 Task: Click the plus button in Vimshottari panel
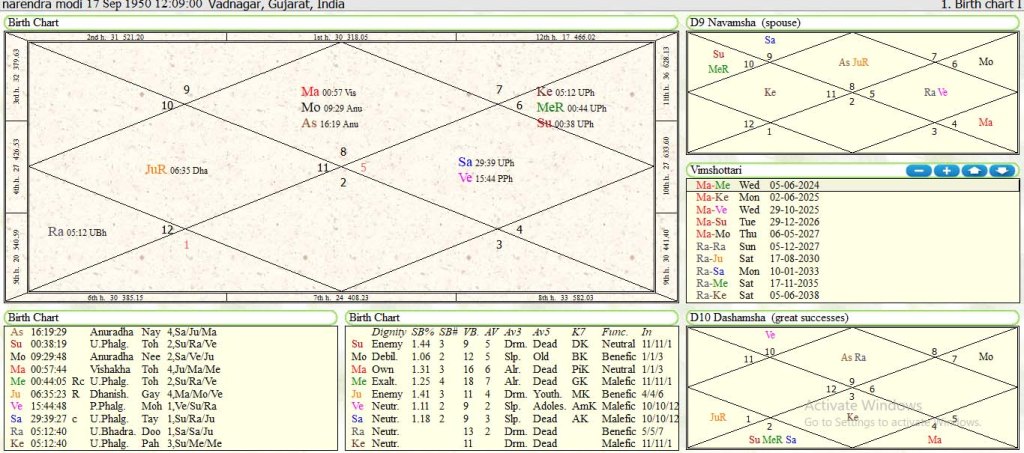point(946,171)
